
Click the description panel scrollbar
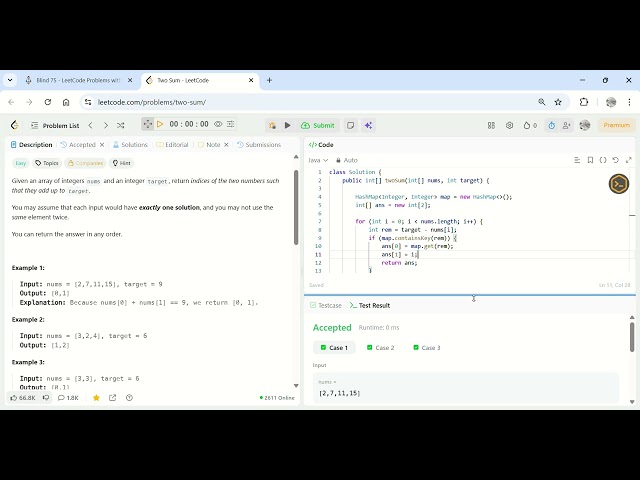(x=296, y=207)
